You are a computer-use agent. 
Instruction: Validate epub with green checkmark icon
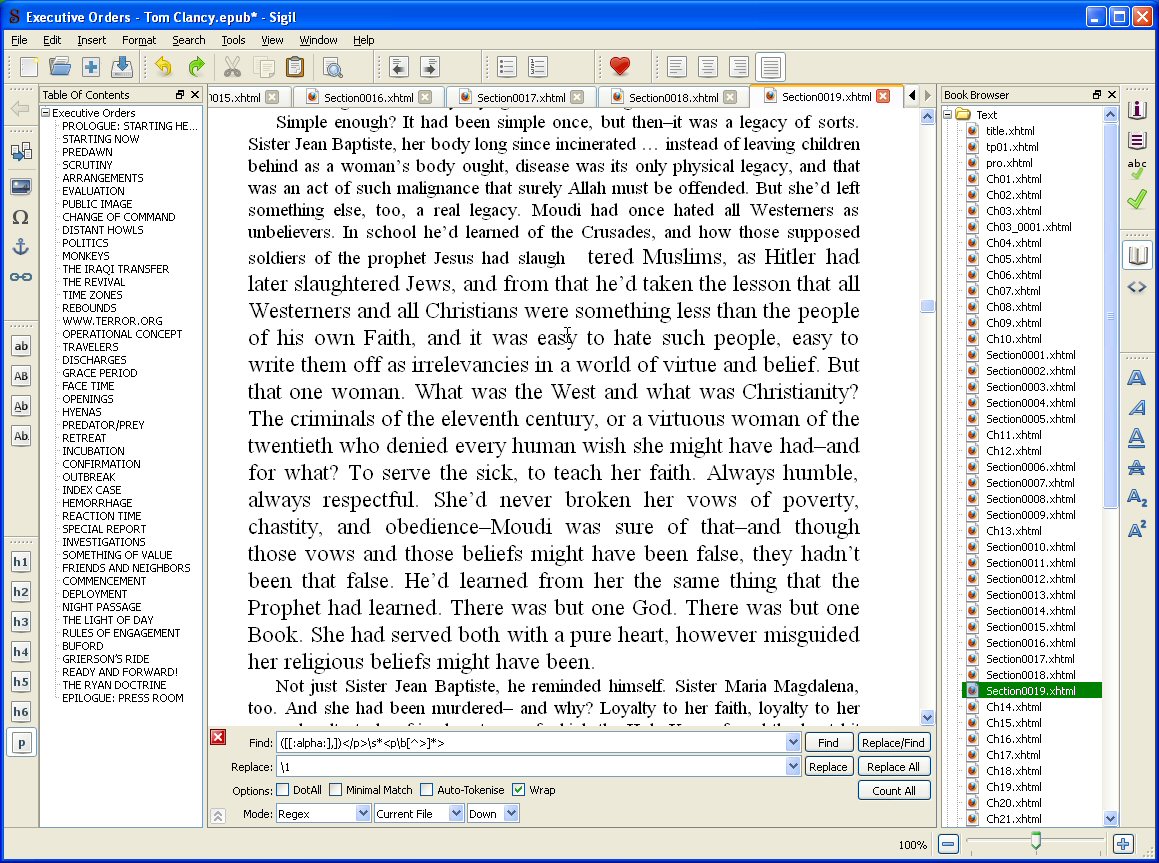pyautogui.click(x=1137, y=199)
